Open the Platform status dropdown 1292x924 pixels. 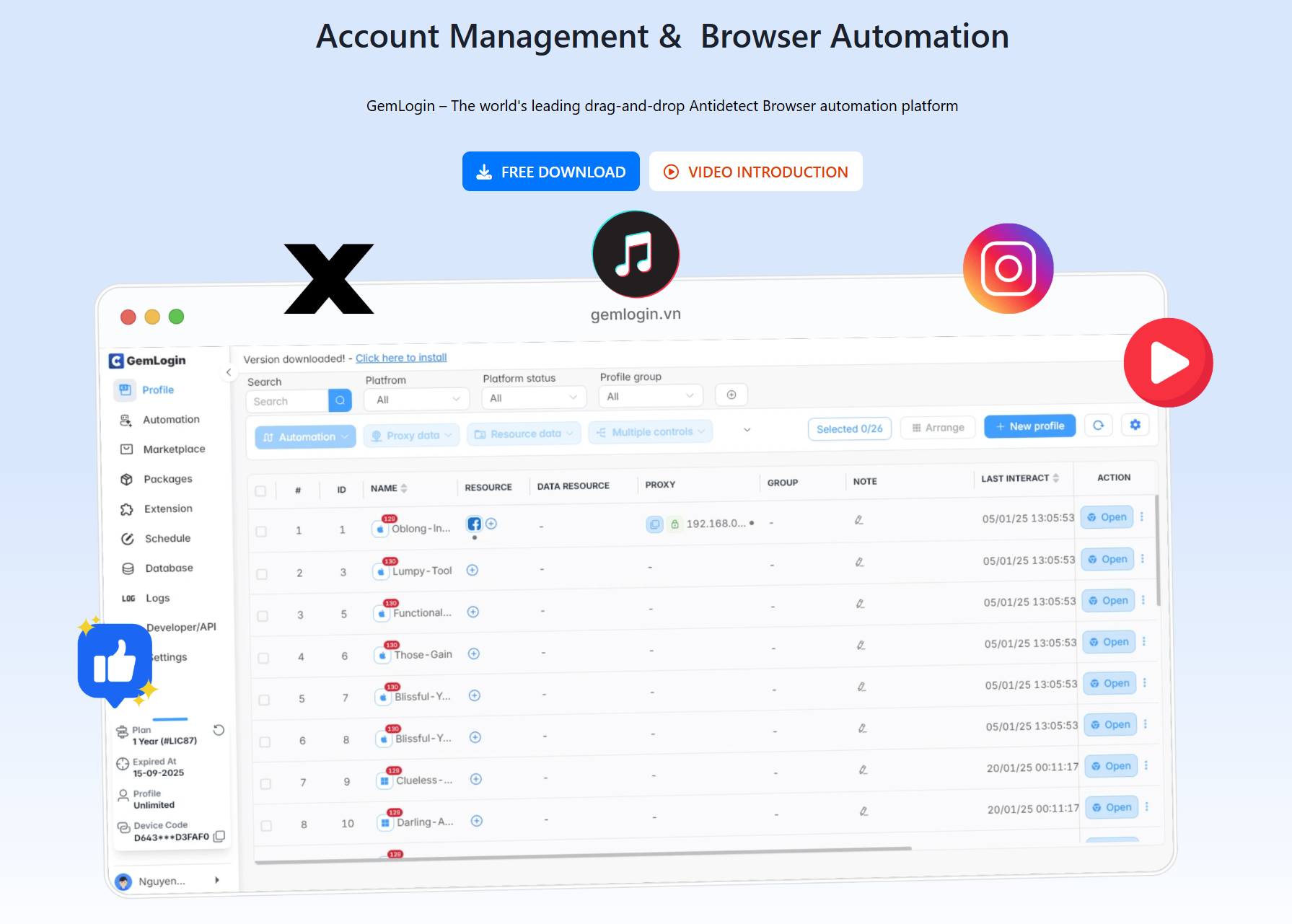tap(534, 397)
